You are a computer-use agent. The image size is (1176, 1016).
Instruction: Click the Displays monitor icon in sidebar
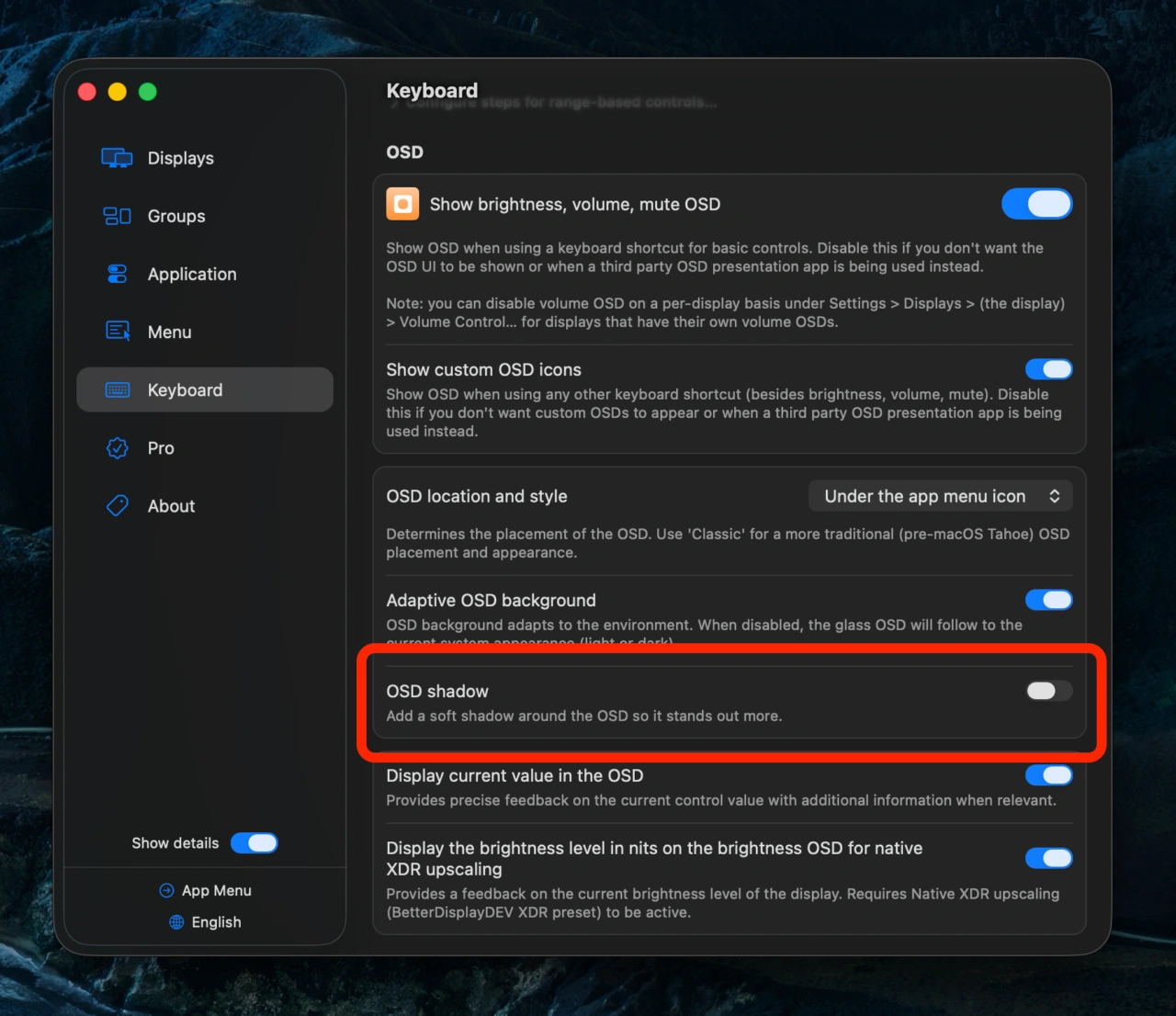(117, 158)
